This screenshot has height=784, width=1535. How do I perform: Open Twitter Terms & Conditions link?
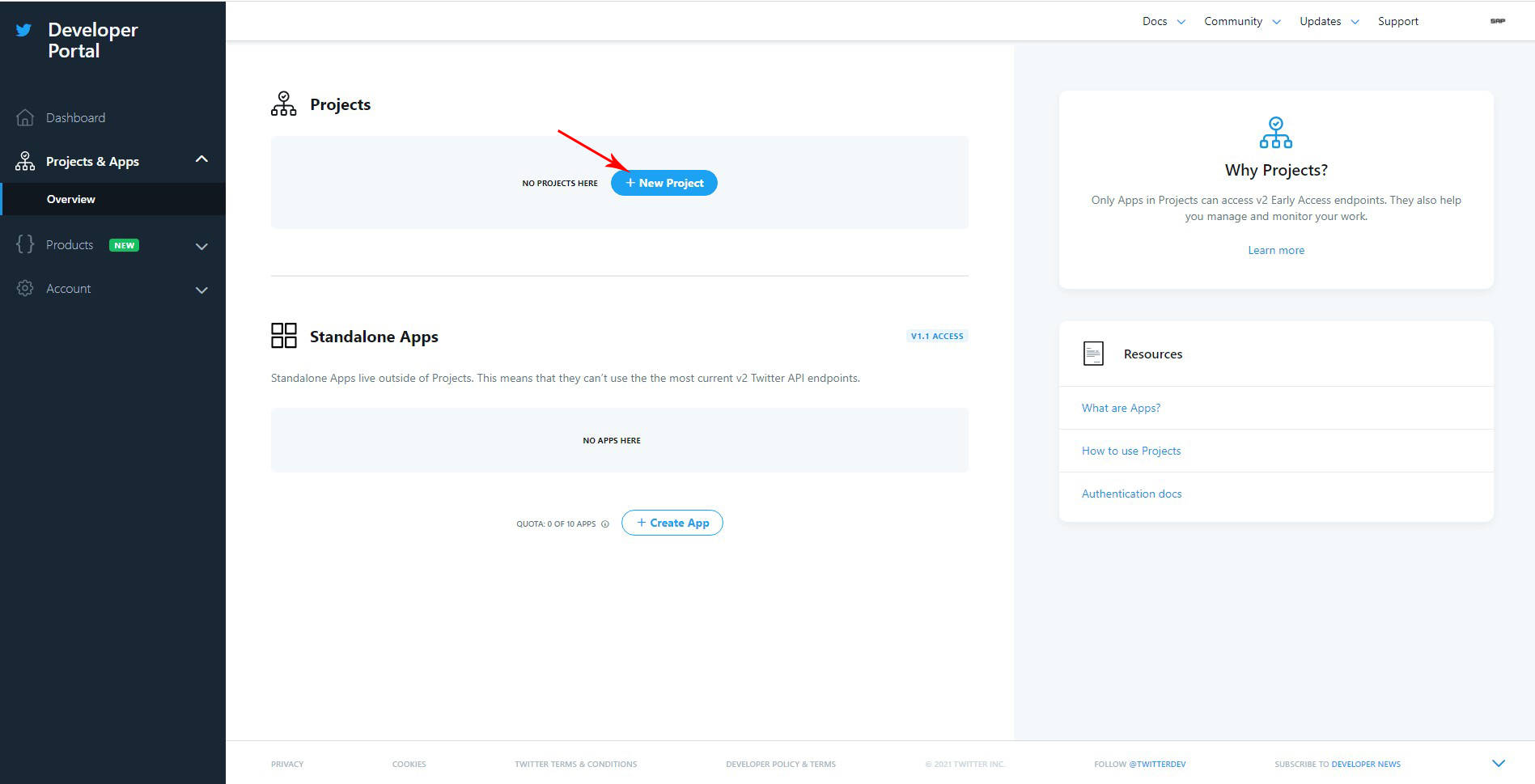point(576,764)
